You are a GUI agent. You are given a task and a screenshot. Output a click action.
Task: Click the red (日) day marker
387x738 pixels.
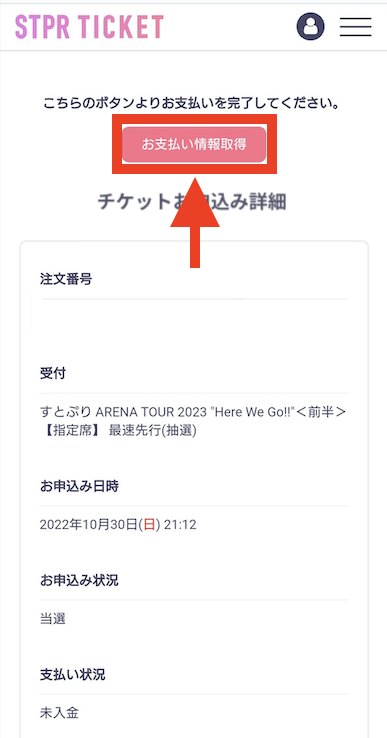149,525
